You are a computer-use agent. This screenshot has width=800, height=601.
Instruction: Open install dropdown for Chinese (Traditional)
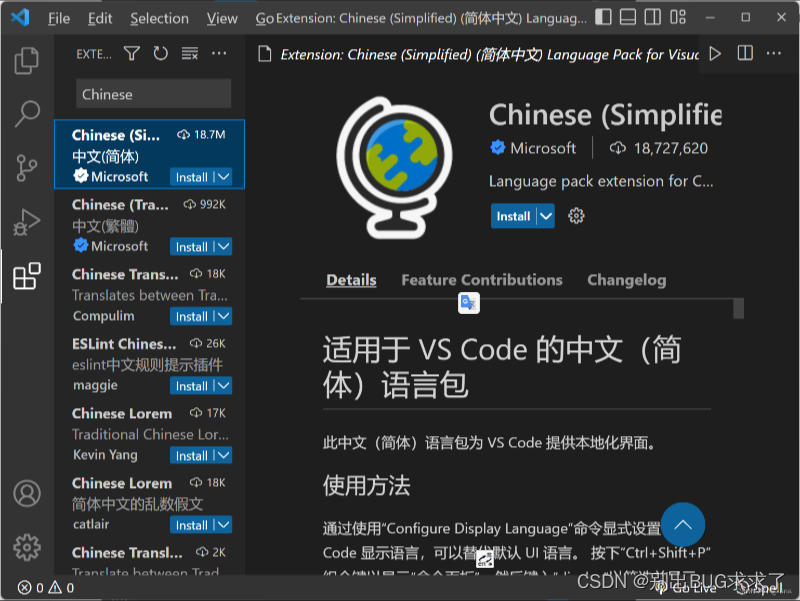coord(223,247)
